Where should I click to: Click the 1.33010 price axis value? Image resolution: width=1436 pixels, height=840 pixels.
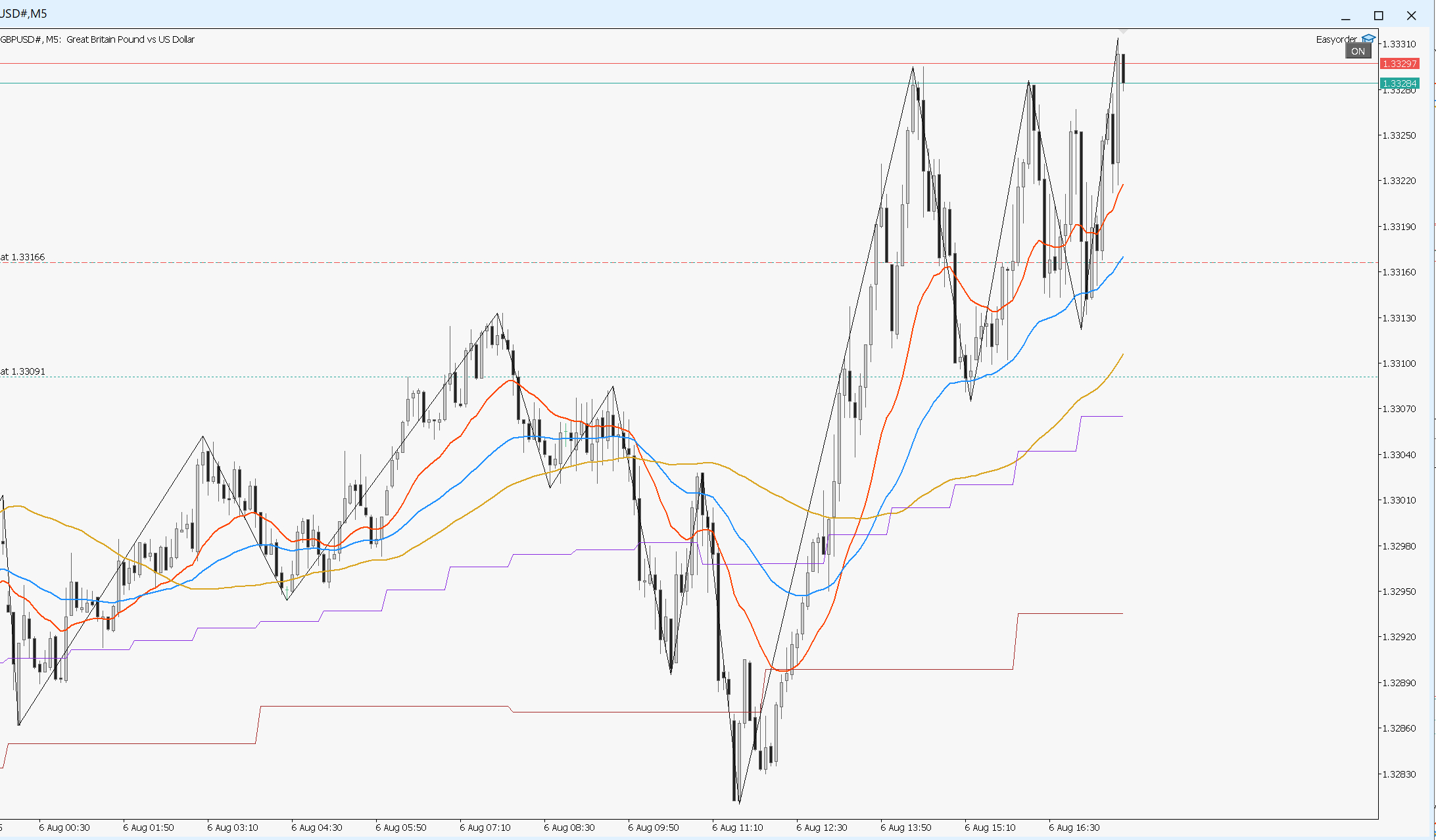[x=1399, y=500]
